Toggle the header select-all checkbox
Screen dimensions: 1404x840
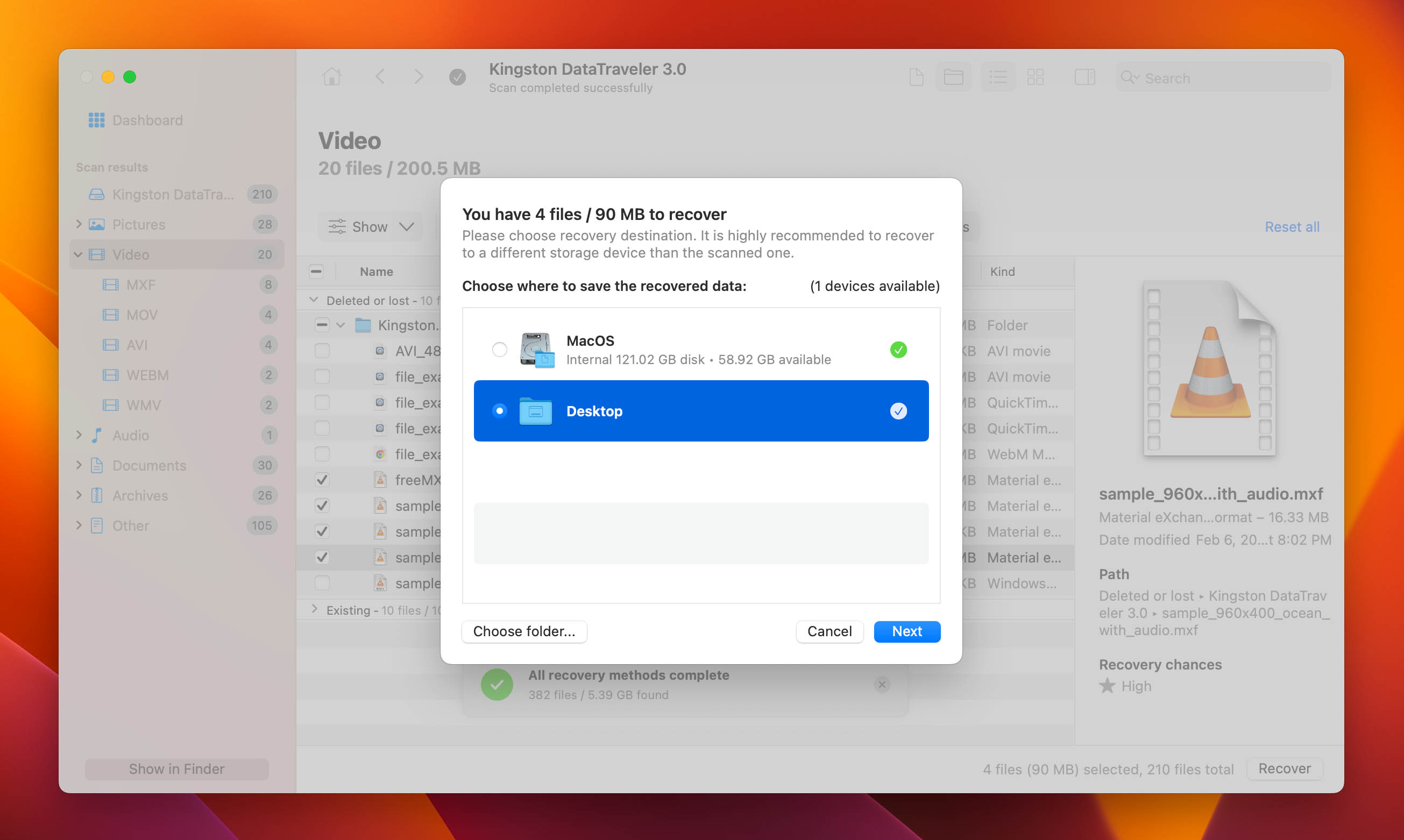click(x=316, y=272)
